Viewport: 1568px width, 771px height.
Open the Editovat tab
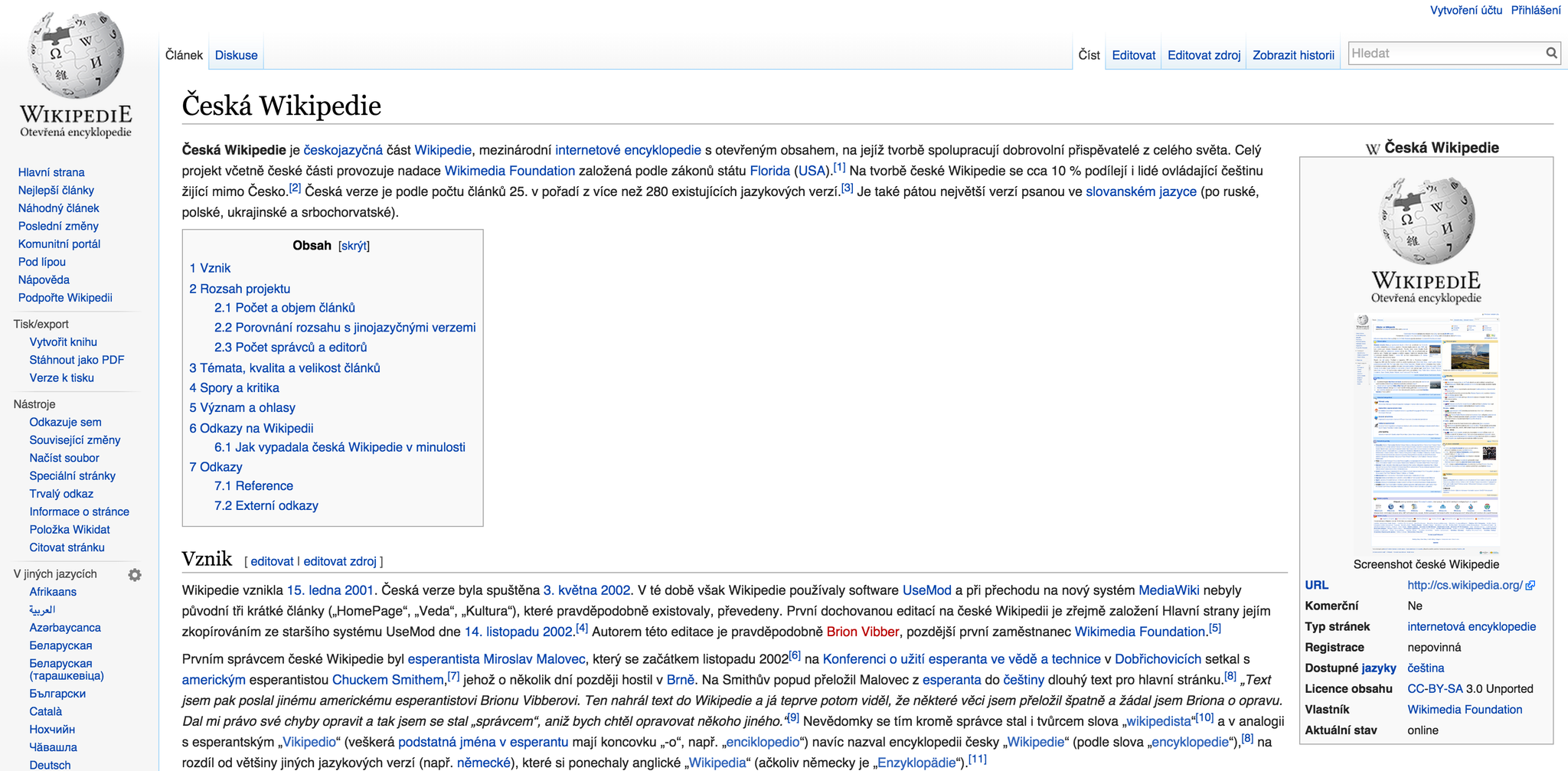[x=1133, y=55]
